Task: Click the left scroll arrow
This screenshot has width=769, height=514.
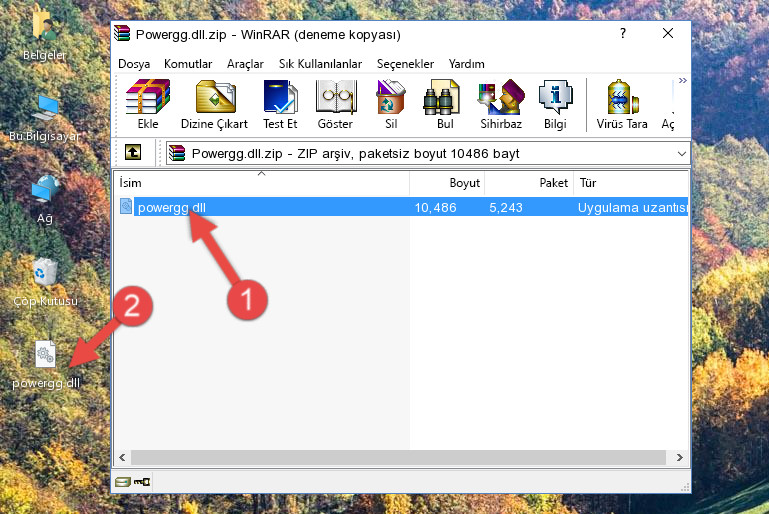Action: click(123, 457)
